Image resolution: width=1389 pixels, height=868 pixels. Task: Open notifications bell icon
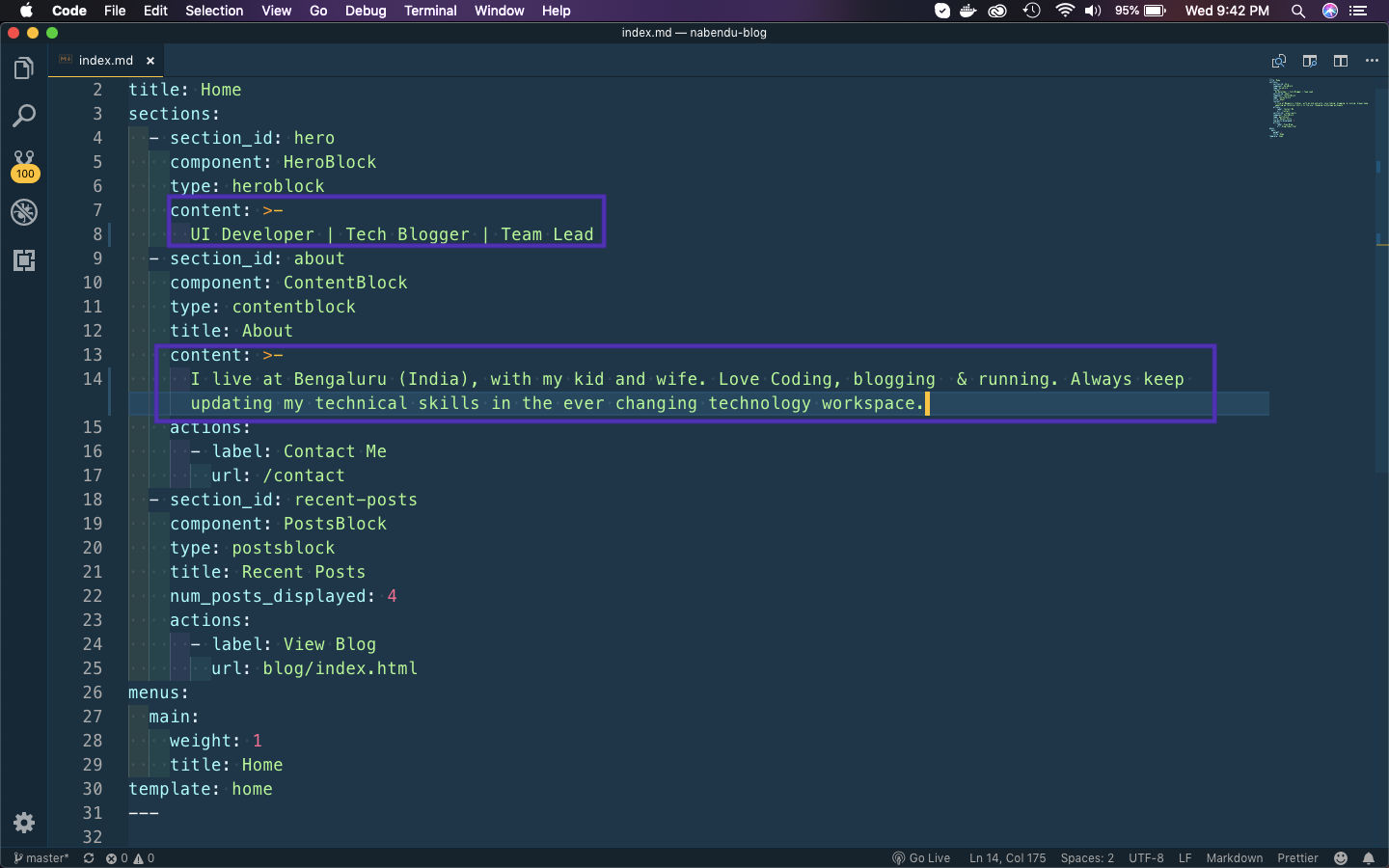click(x=1369, y=858)
